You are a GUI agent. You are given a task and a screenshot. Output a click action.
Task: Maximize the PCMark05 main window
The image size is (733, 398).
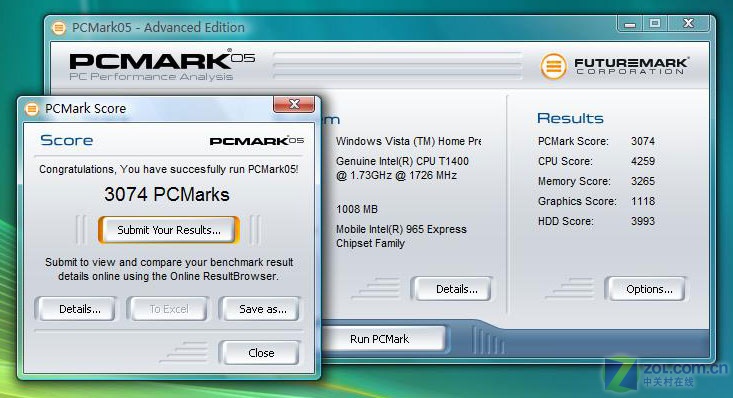655,23
